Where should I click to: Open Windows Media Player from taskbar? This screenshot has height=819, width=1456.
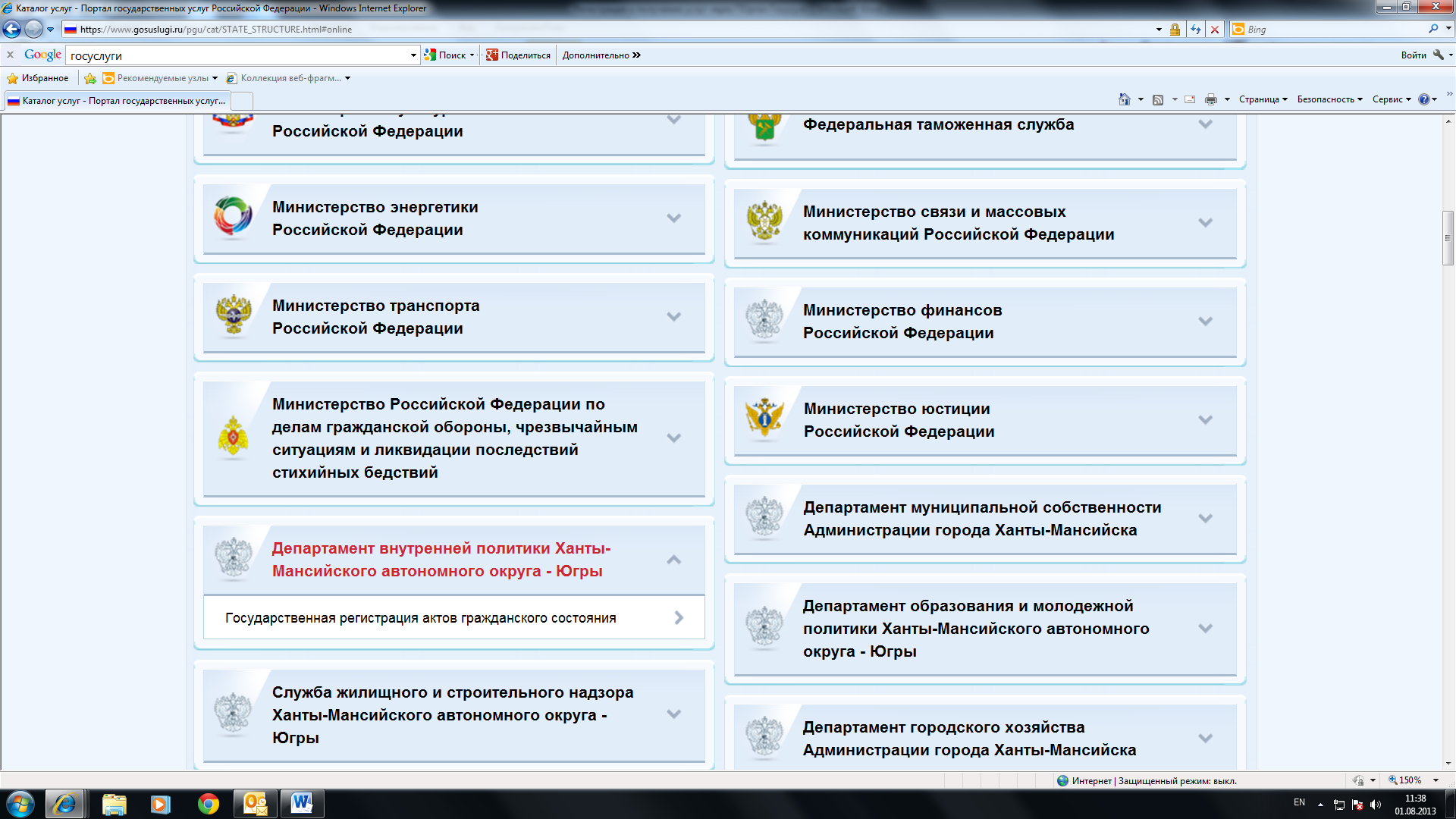[161, 804]
